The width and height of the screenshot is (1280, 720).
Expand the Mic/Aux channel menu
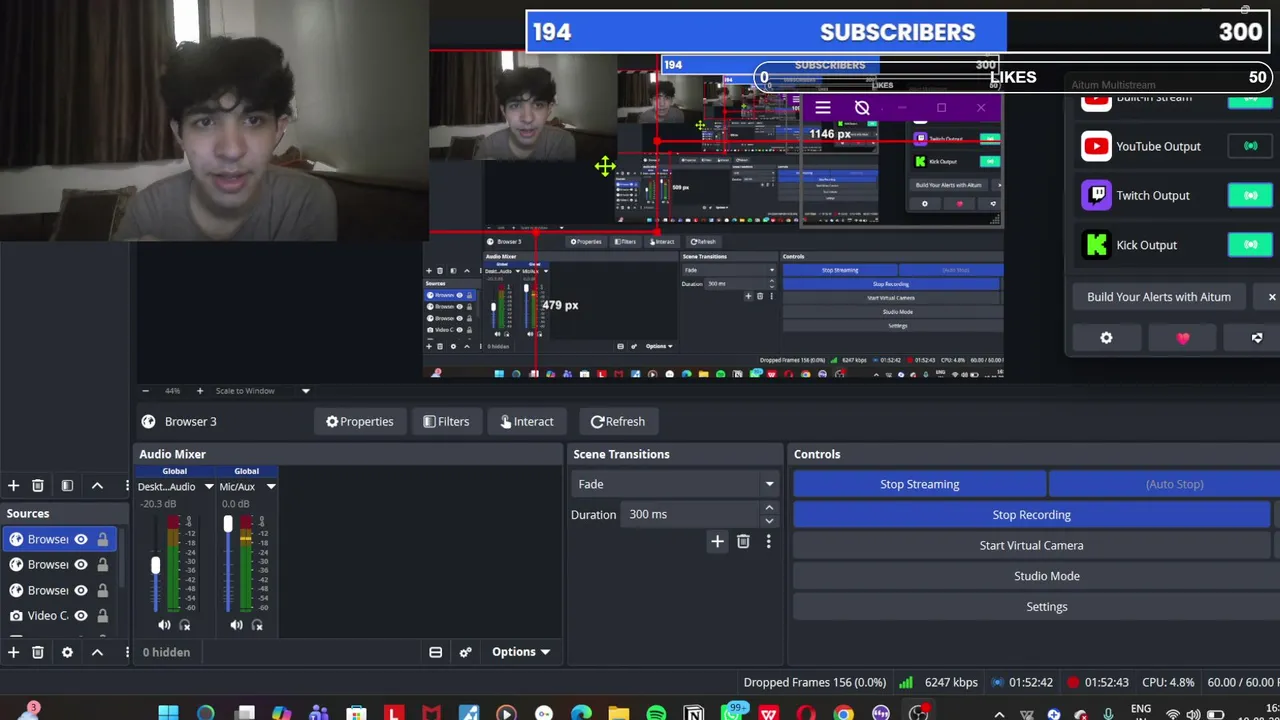point(271,487)
